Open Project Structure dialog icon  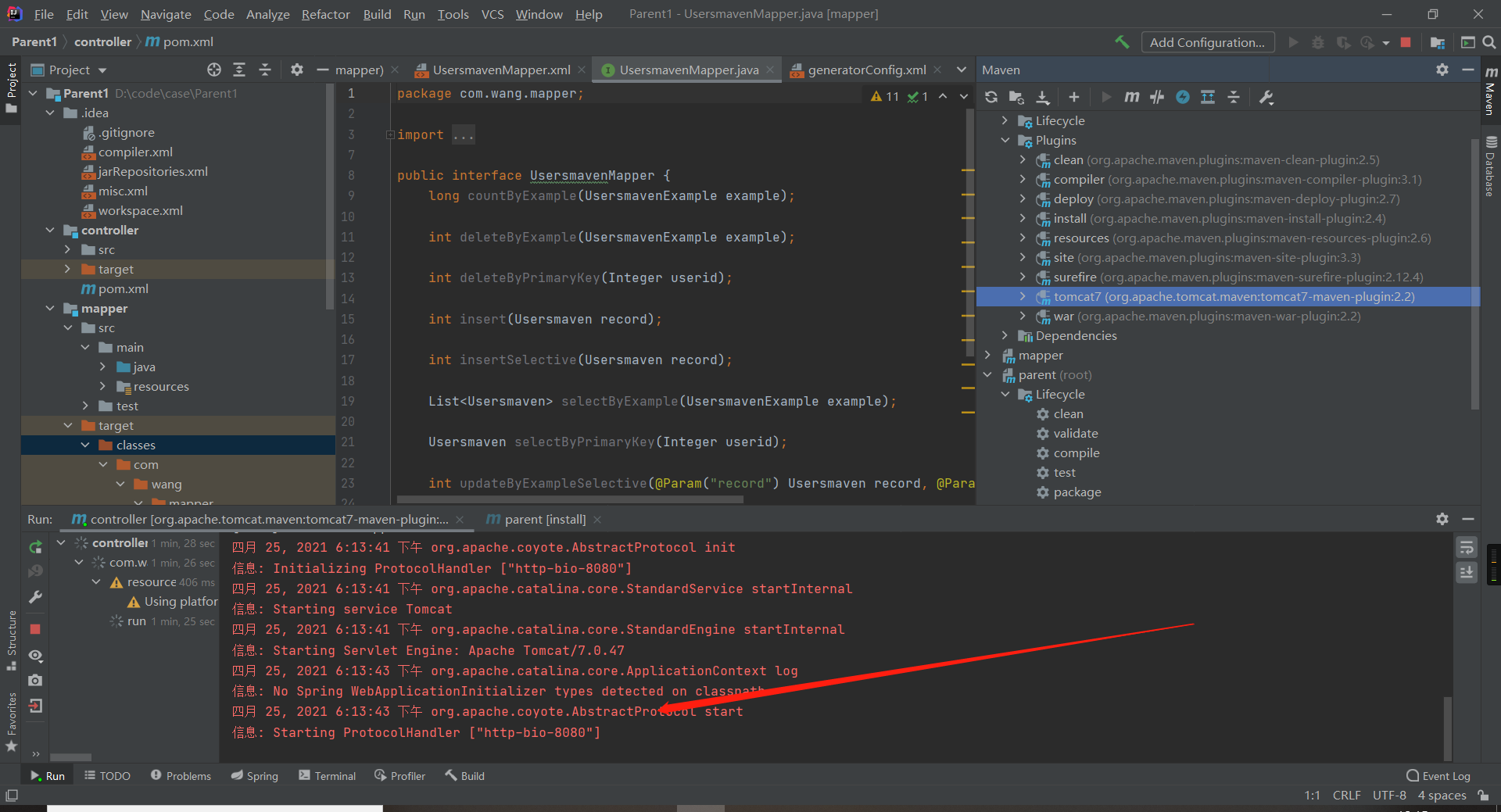1437,42
